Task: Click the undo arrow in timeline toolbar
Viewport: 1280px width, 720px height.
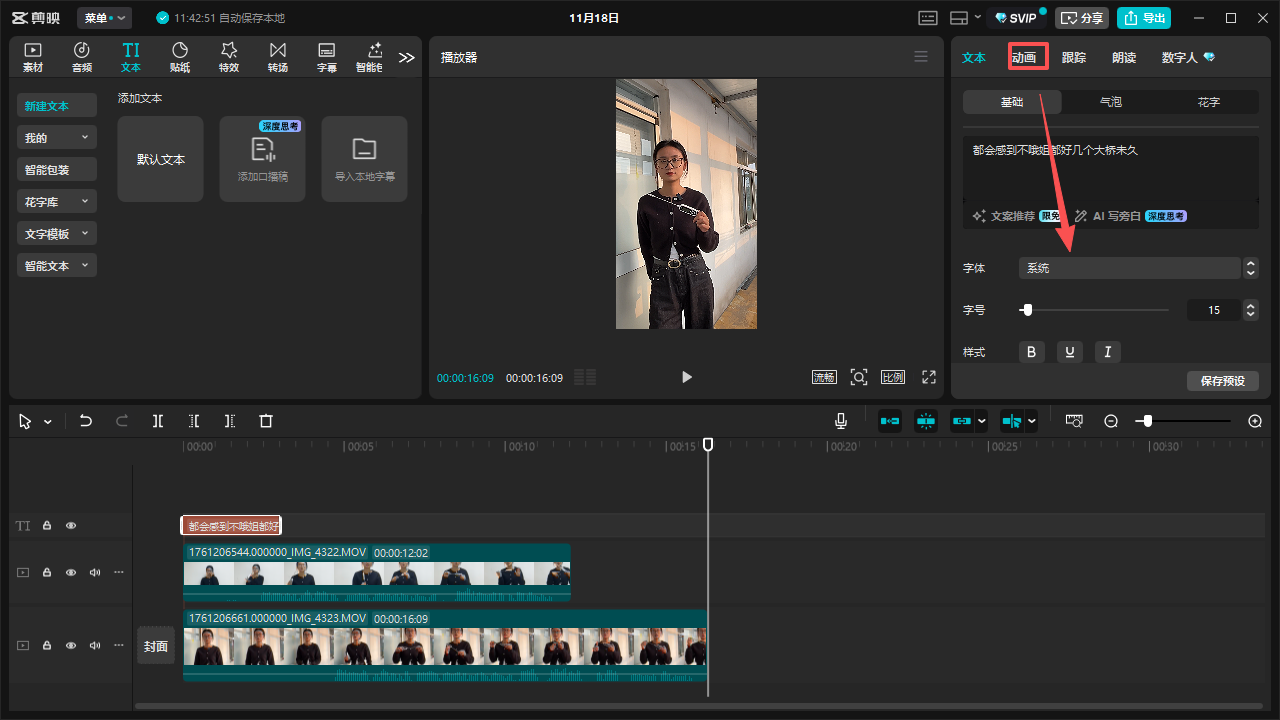Action: (x=86, y=421)
